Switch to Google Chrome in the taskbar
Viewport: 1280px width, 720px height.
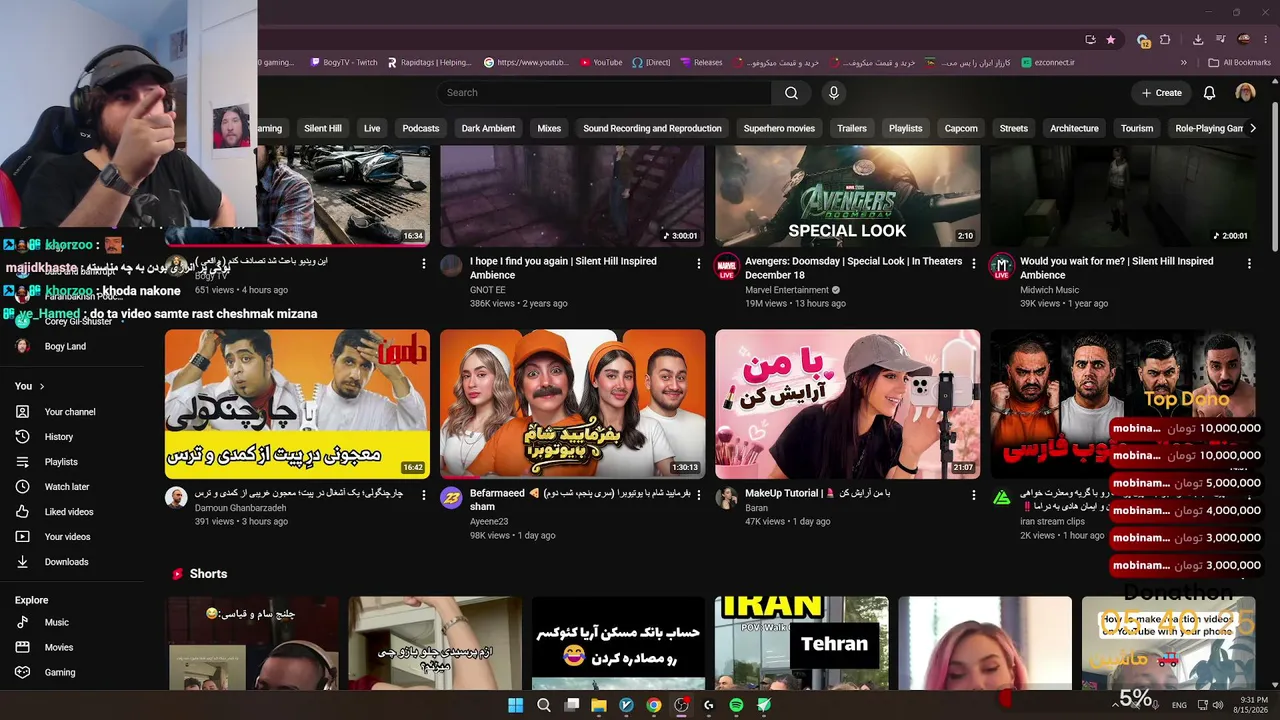coord(654,705)
